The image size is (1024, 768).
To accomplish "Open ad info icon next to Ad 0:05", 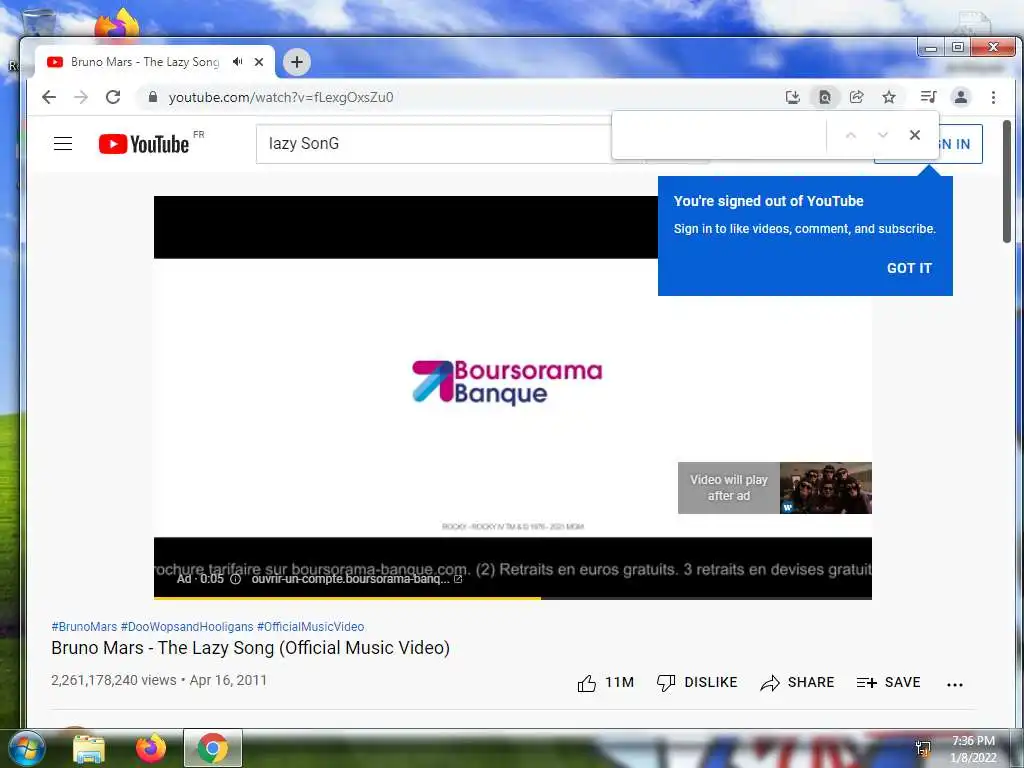I will tap(236, 579).
